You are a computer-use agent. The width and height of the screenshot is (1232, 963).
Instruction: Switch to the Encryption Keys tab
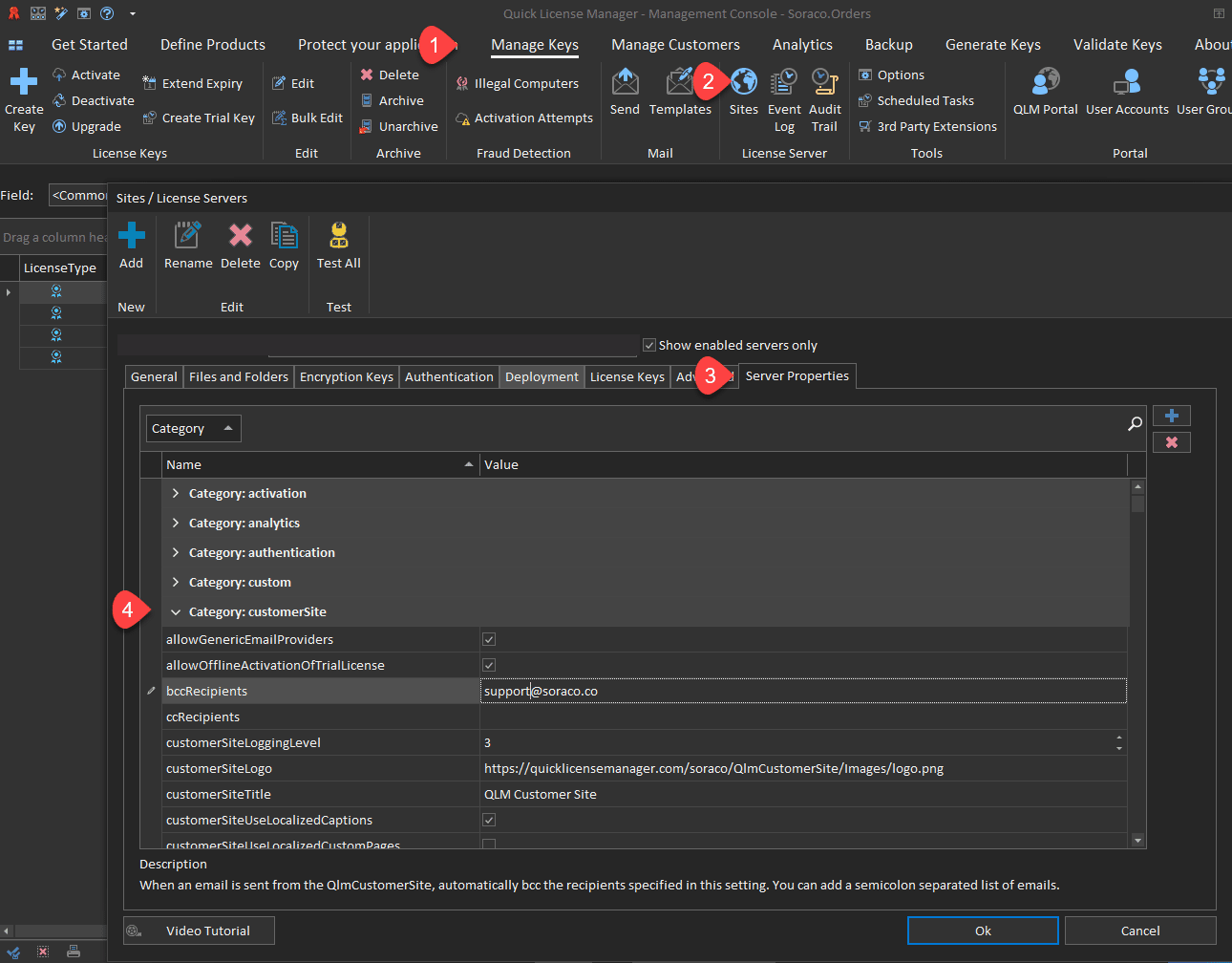[x=346, y=377]
